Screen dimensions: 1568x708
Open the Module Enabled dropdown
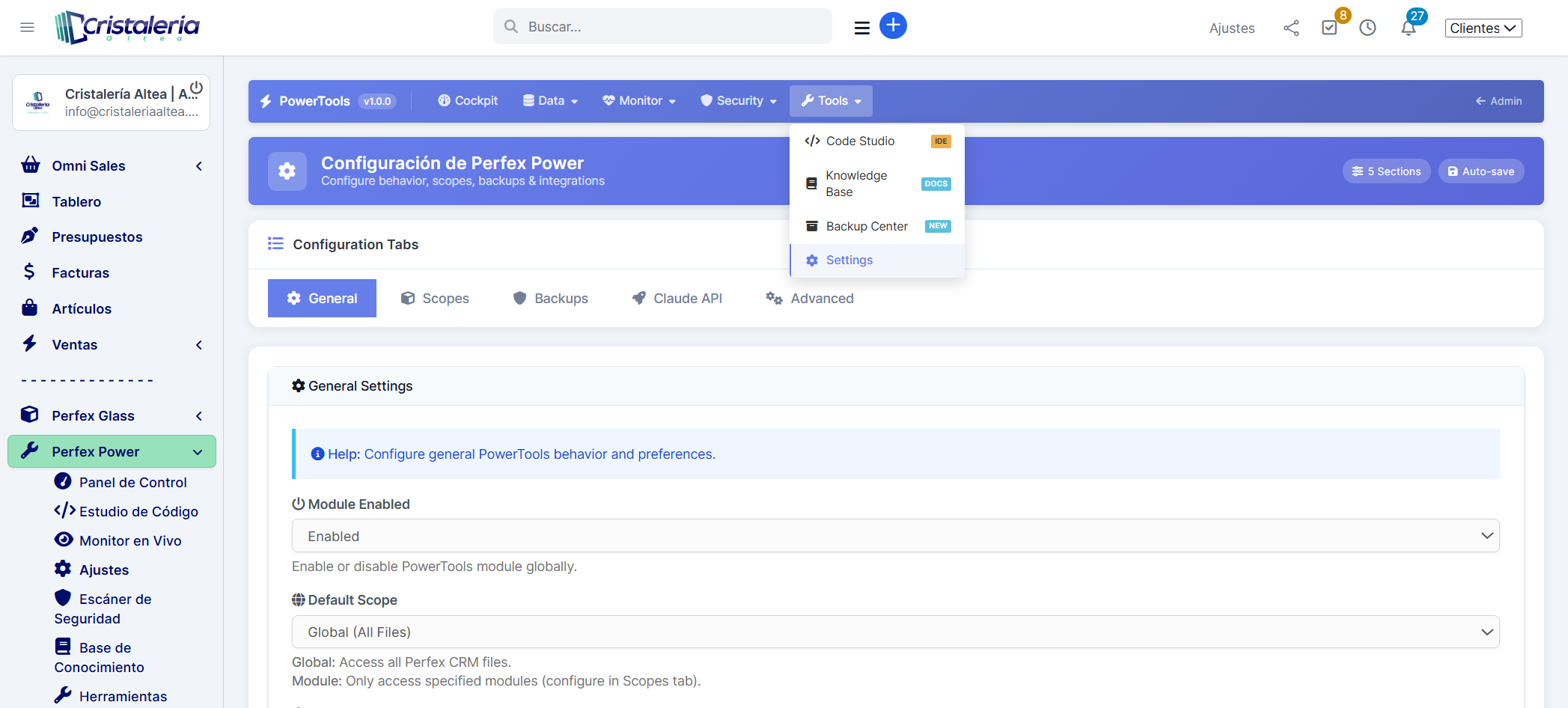pos(895,536)
